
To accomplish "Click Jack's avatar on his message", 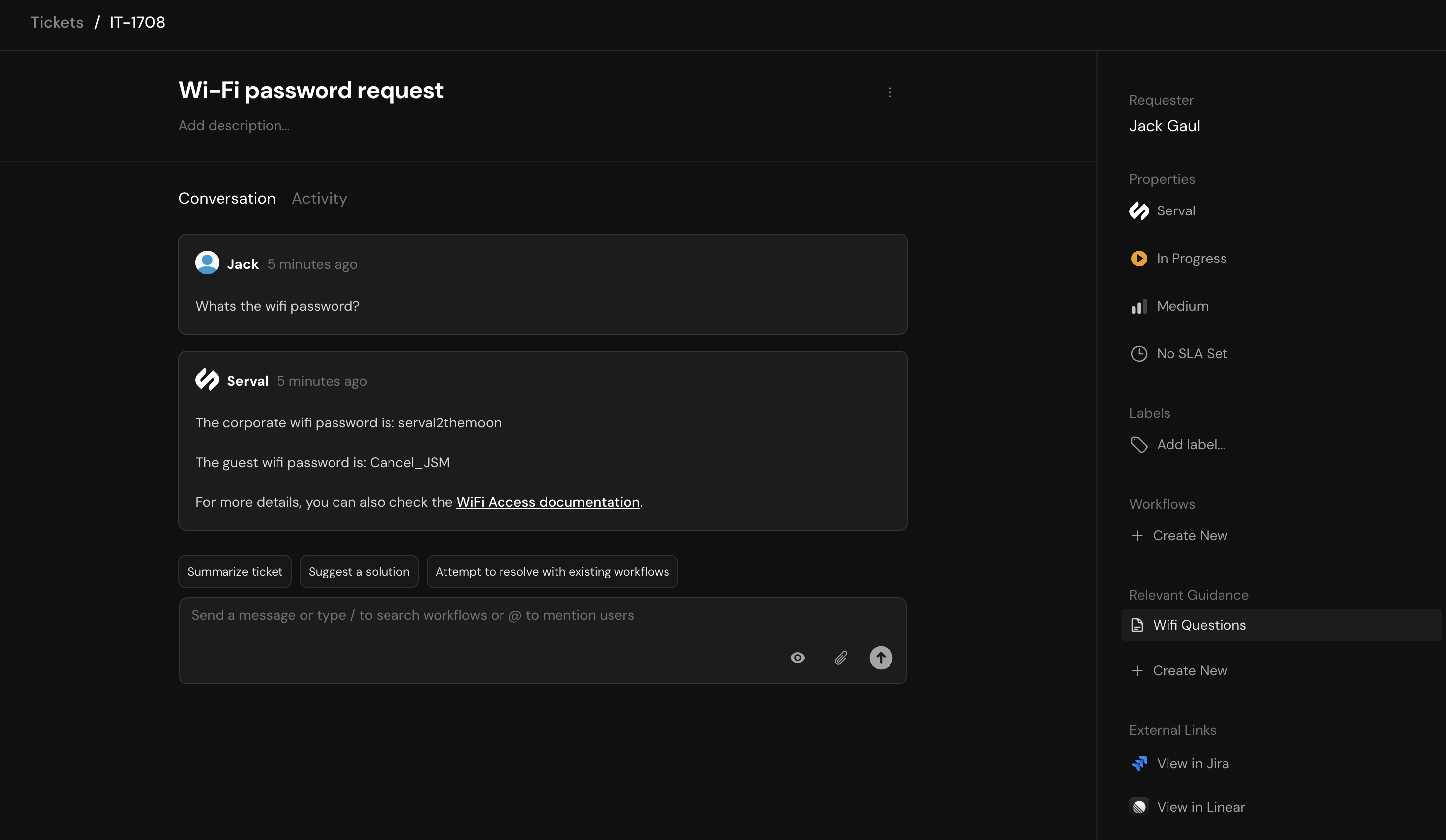I will [207, 262].
